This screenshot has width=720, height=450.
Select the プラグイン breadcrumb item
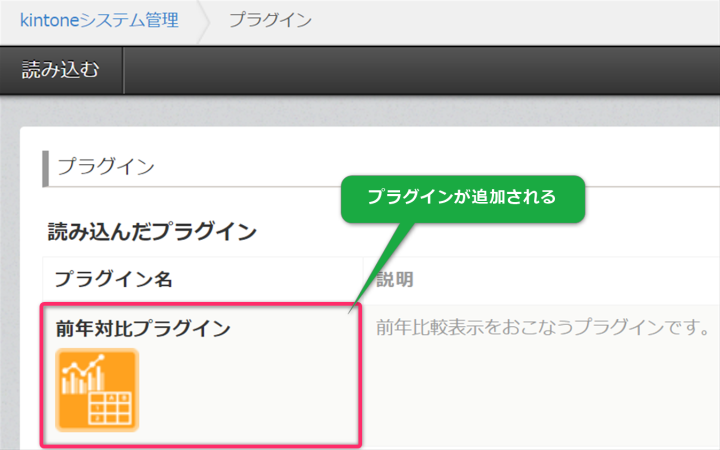(x=269, y=20)
